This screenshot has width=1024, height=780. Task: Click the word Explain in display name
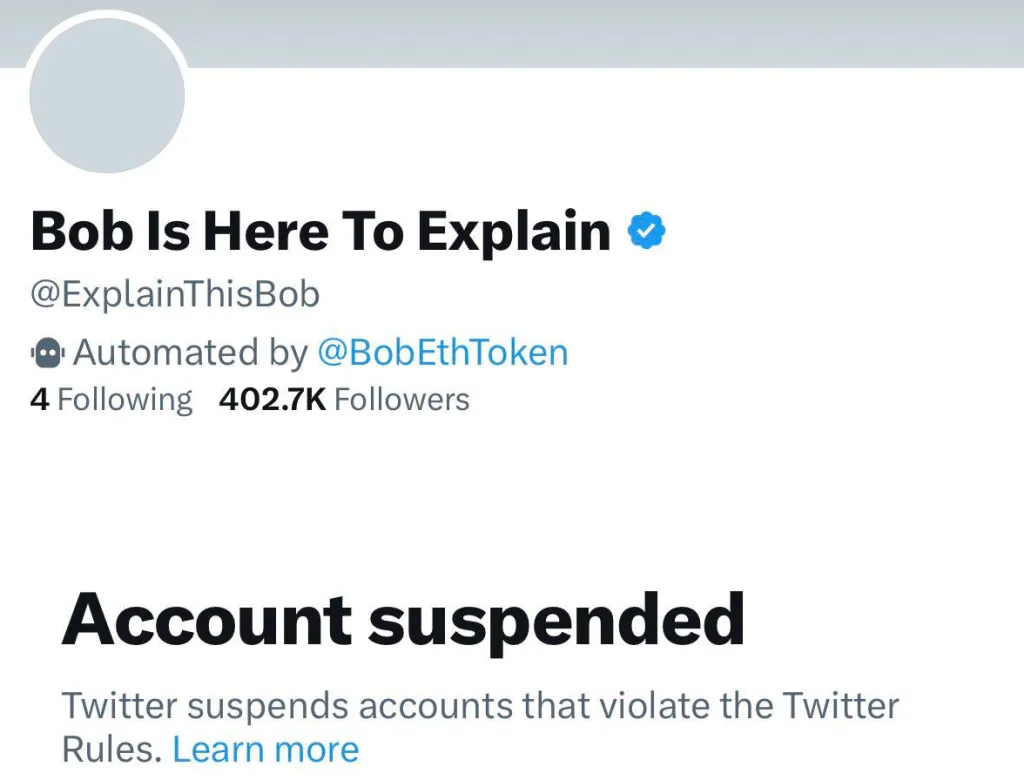514,232
